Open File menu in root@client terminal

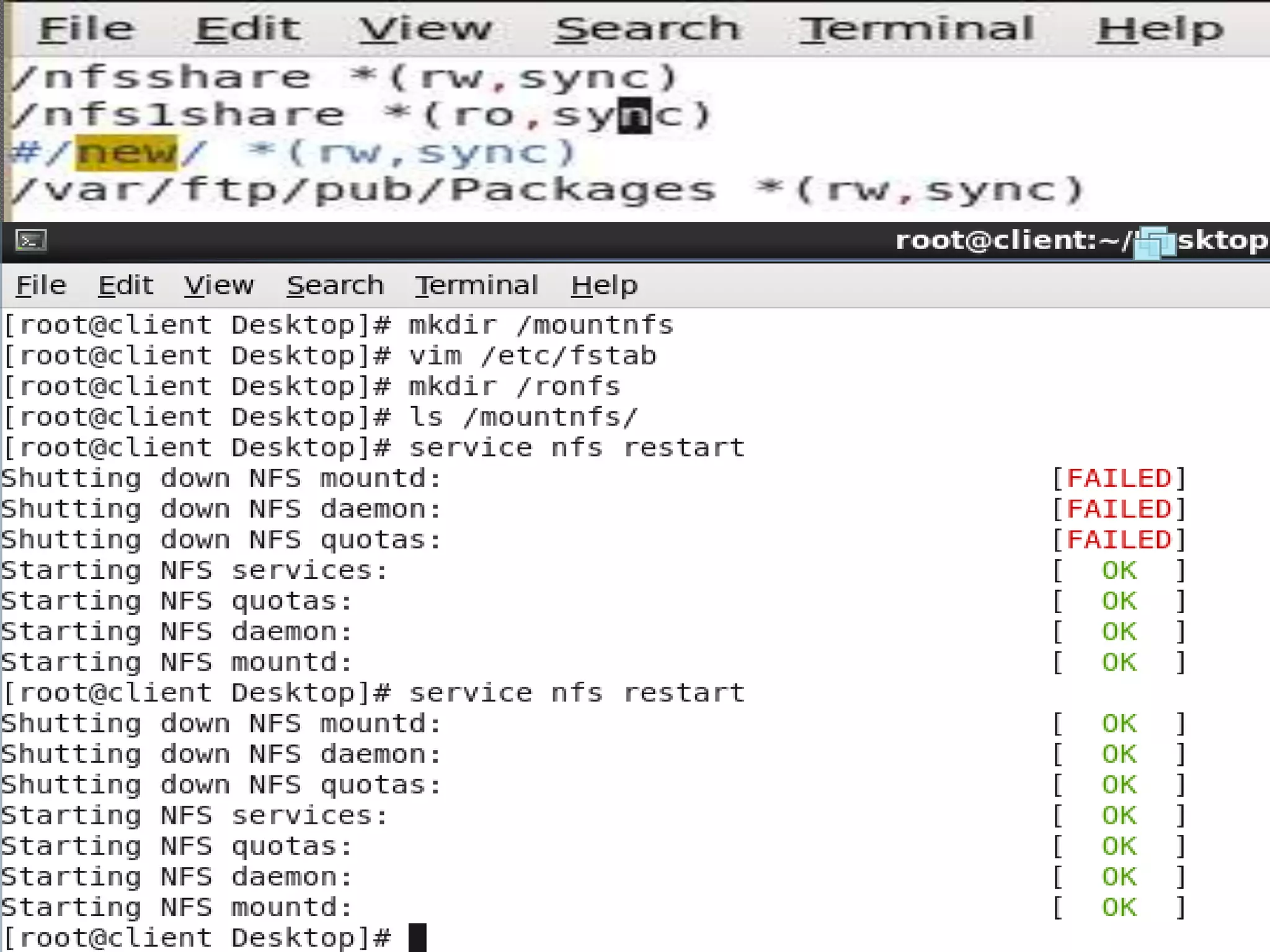[x=41, y=286]
